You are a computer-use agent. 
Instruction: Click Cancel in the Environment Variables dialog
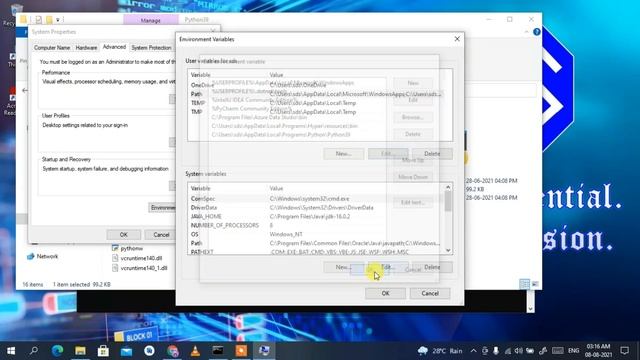point(430,293)
